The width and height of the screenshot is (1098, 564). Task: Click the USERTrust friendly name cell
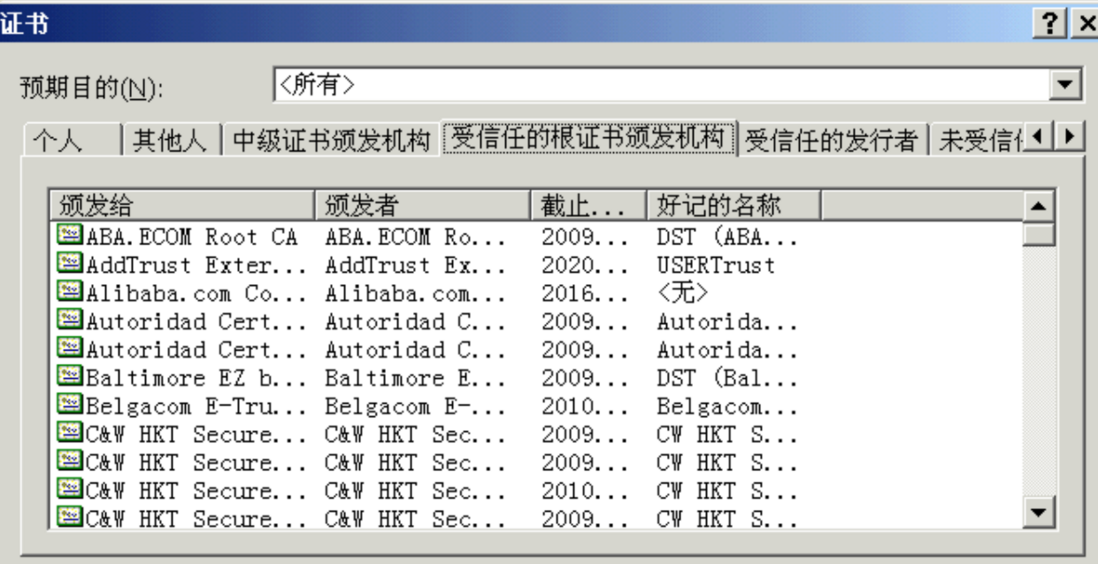[716, 265]
